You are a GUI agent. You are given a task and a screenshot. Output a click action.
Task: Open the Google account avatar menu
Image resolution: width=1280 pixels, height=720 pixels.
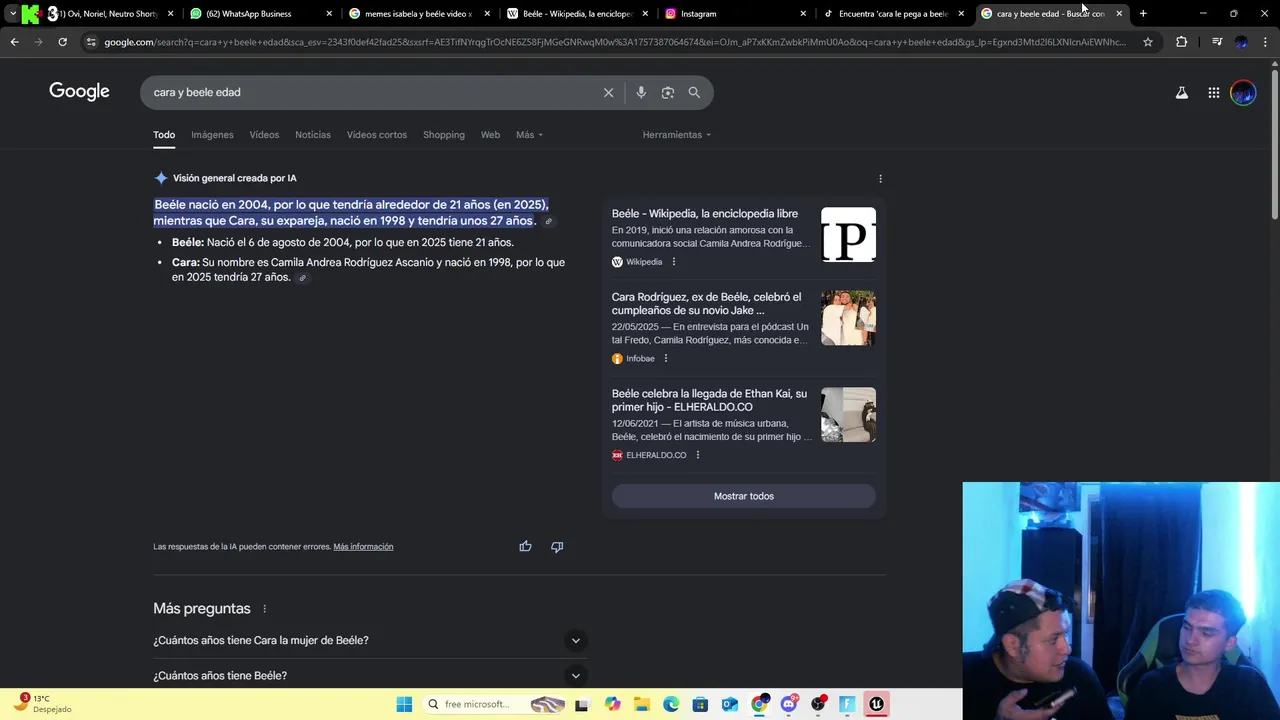click(x=1243, y=93)
